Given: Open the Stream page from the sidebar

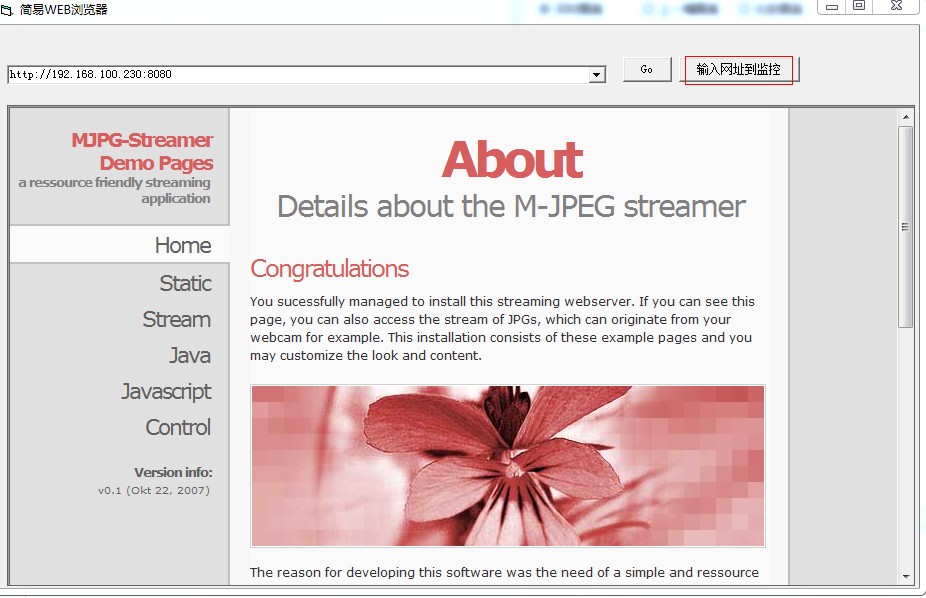Looking at the screenshot, I should tap(176, 320).
